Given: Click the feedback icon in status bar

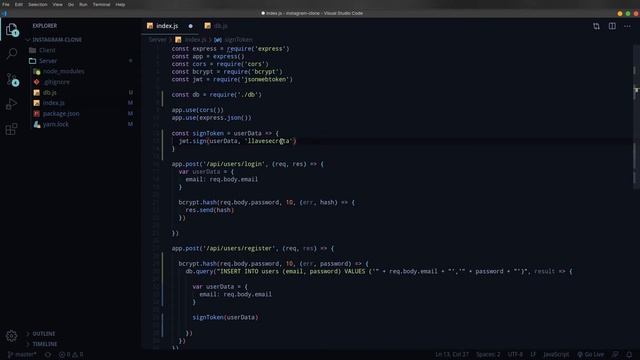Looking at the screenshot, I should pos(615,354).
